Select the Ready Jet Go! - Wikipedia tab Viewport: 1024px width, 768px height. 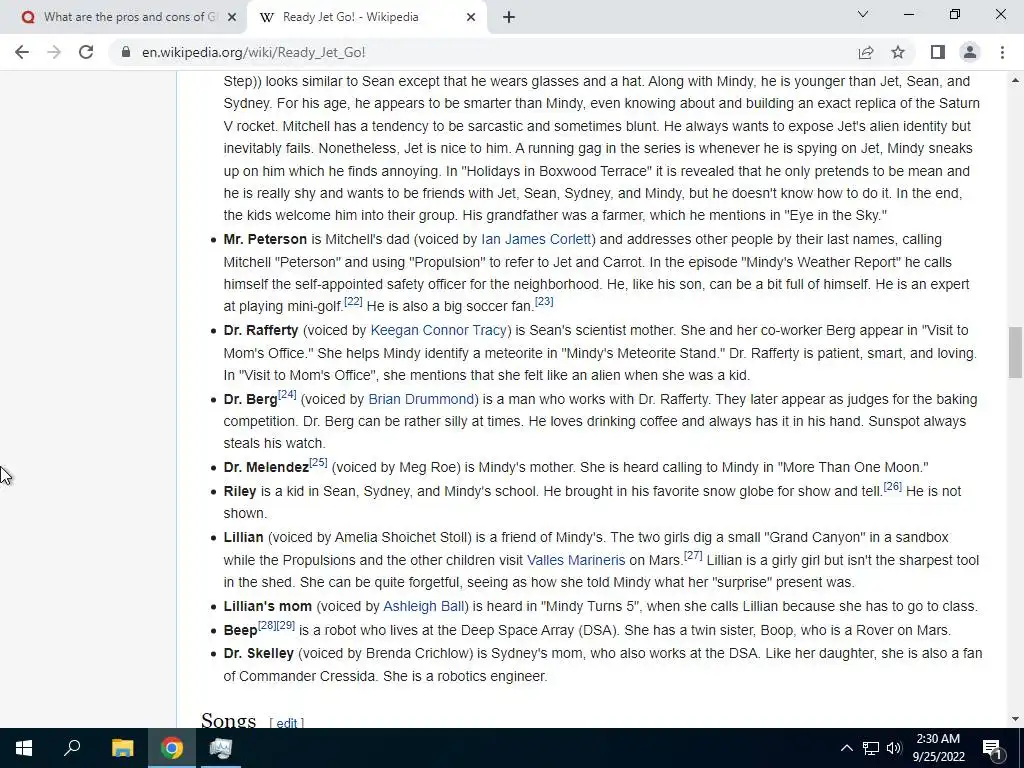366,17
